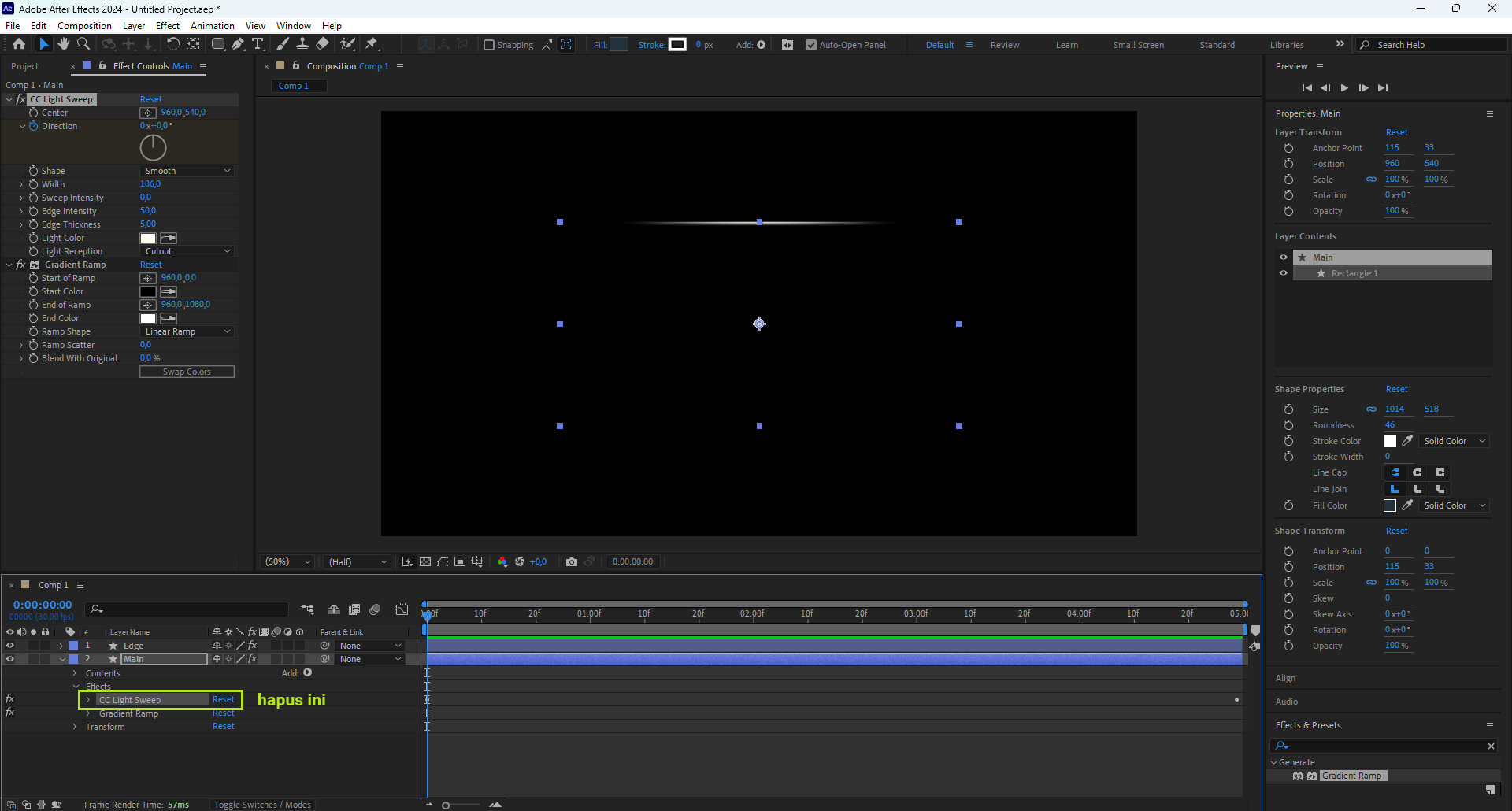Select the Hand tool
Viewport: 1512px width, 811px height.
pos(64,44)
